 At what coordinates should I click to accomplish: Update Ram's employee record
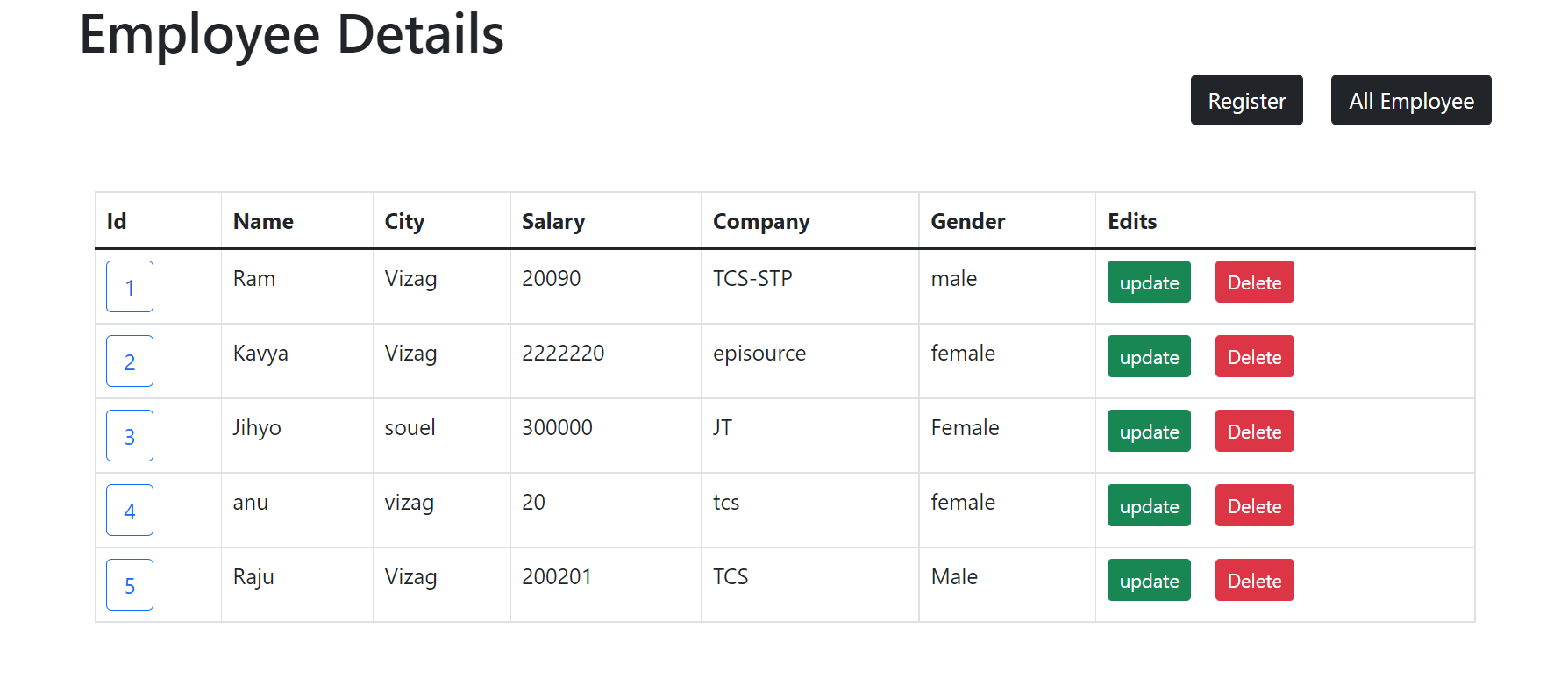click(x=1149, y=282)
